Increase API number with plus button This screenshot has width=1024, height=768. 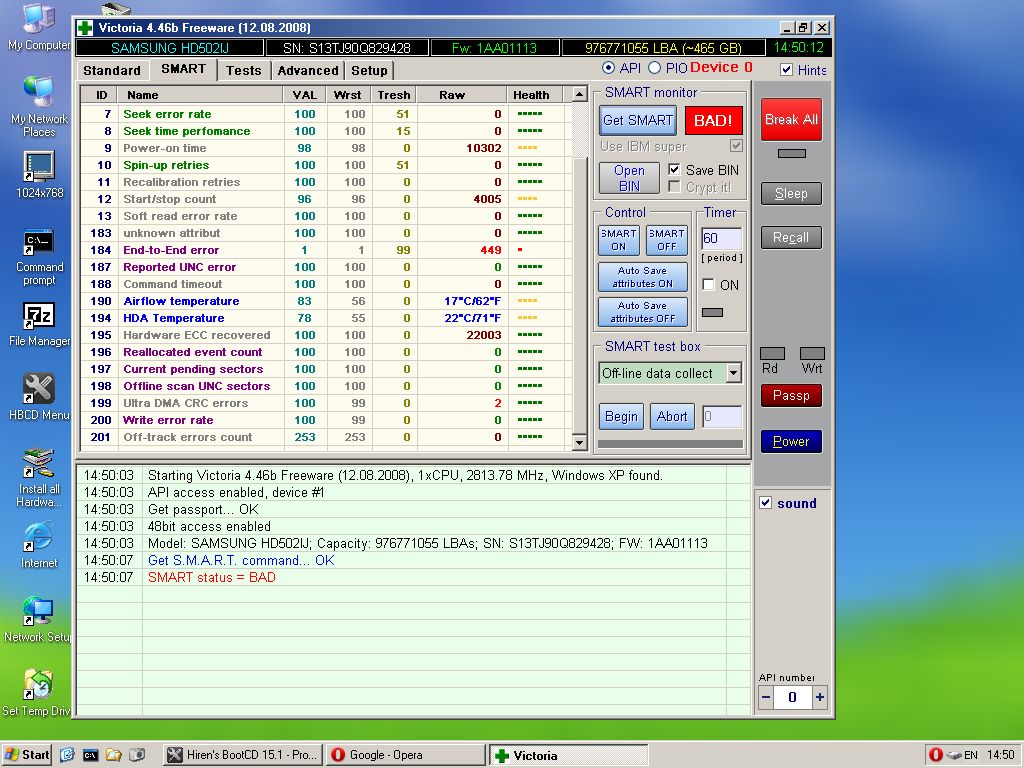[820, 697]
